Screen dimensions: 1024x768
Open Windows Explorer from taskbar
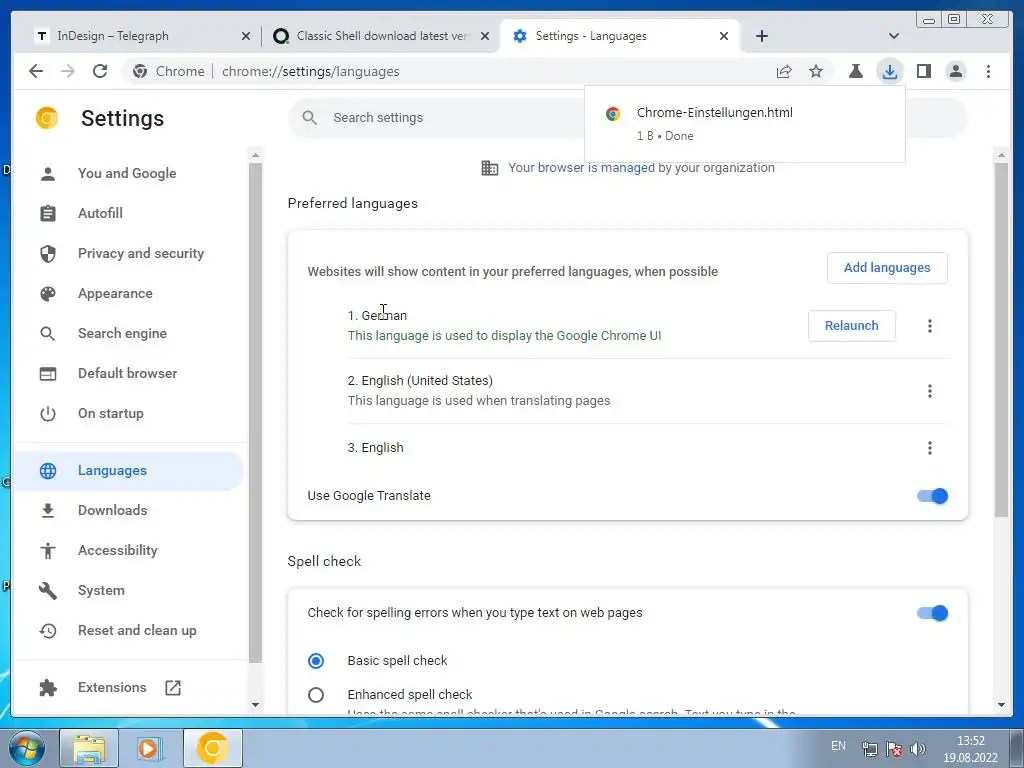89,748
